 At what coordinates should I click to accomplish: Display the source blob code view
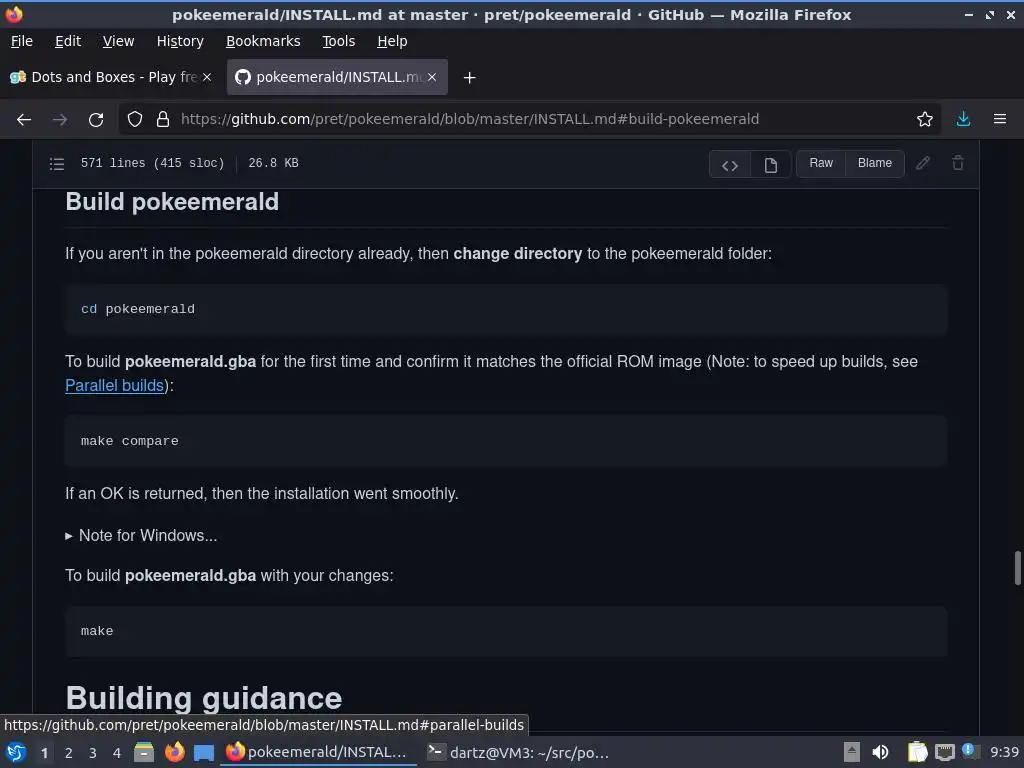pos(730,165)
